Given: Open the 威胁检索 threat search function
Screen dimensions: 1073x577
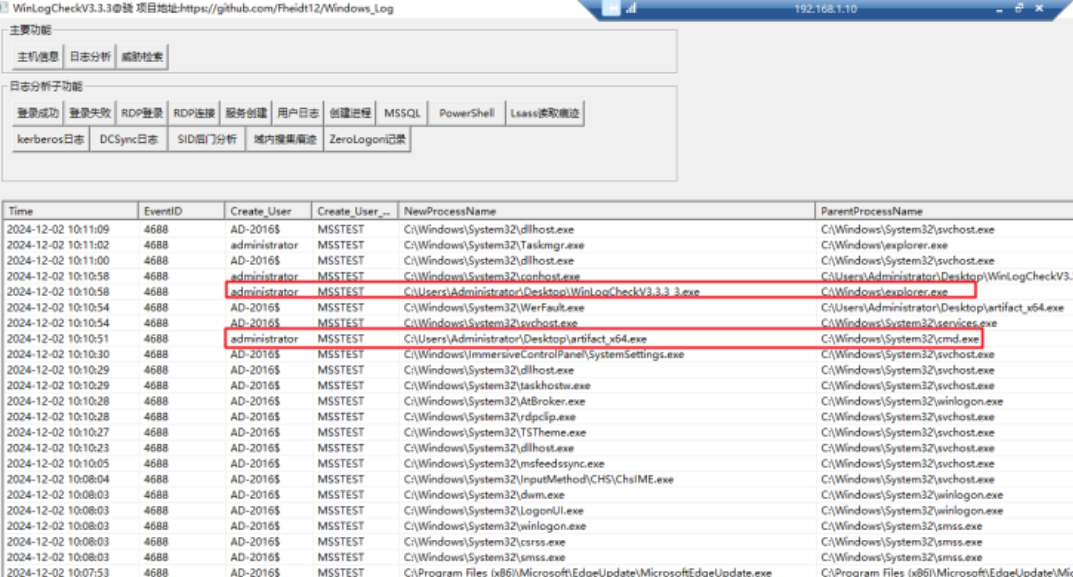Looking at the screenshot, I should tap(142, 57).
